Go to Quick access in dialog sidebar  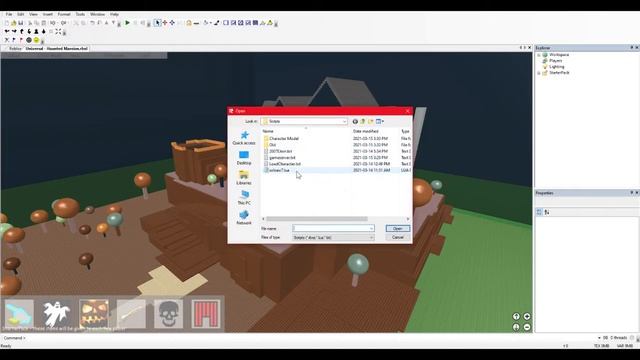point(244,138)
